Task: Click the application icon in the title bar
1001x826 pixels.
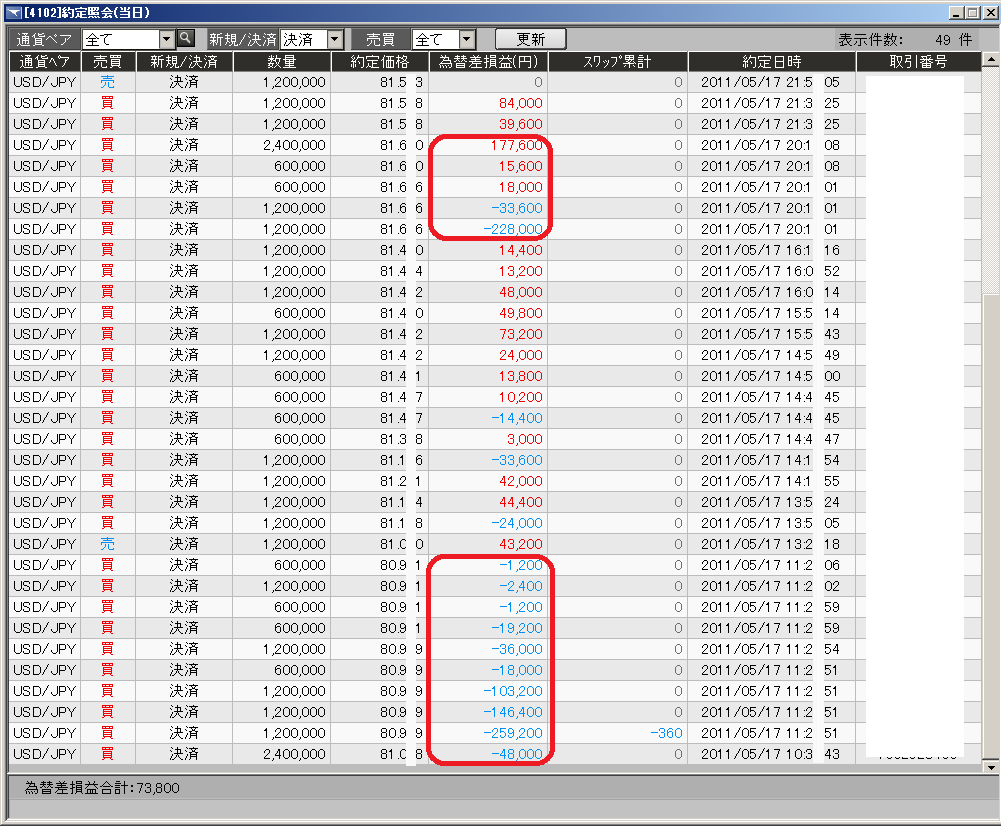Action: [13, 12]
